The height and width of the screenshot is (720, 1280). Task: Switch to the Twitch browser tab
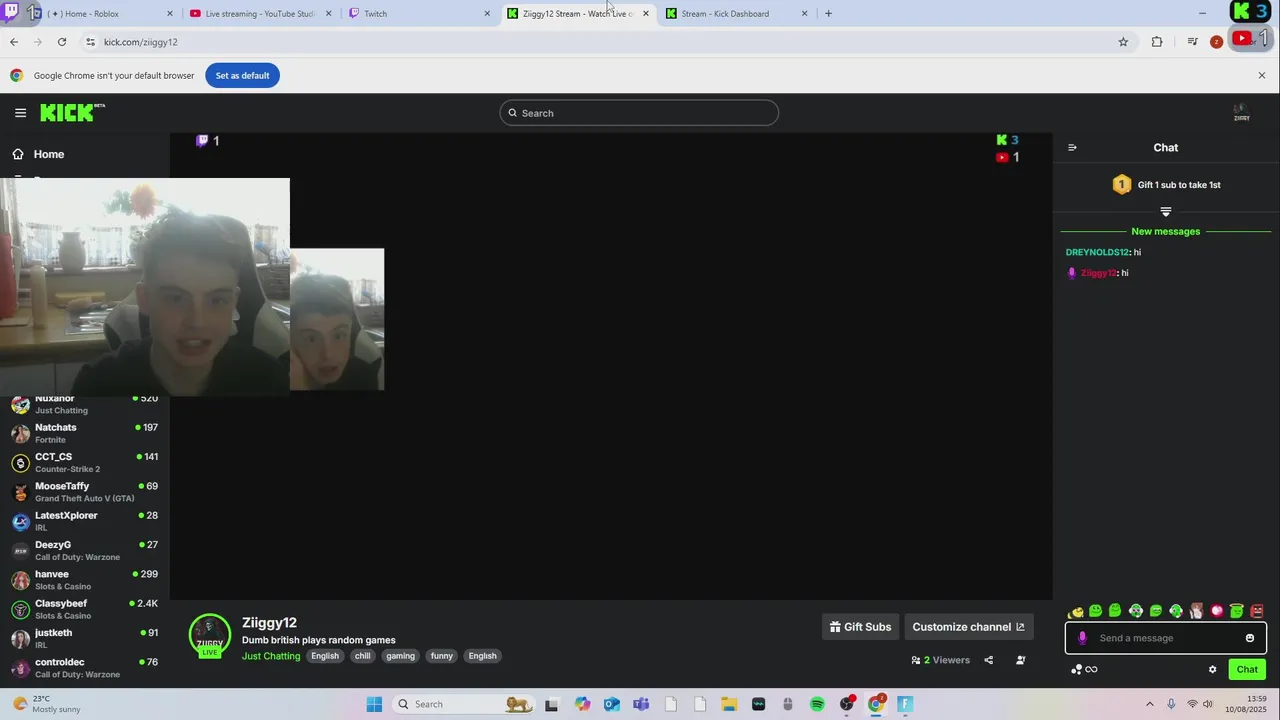coord(420,14)
